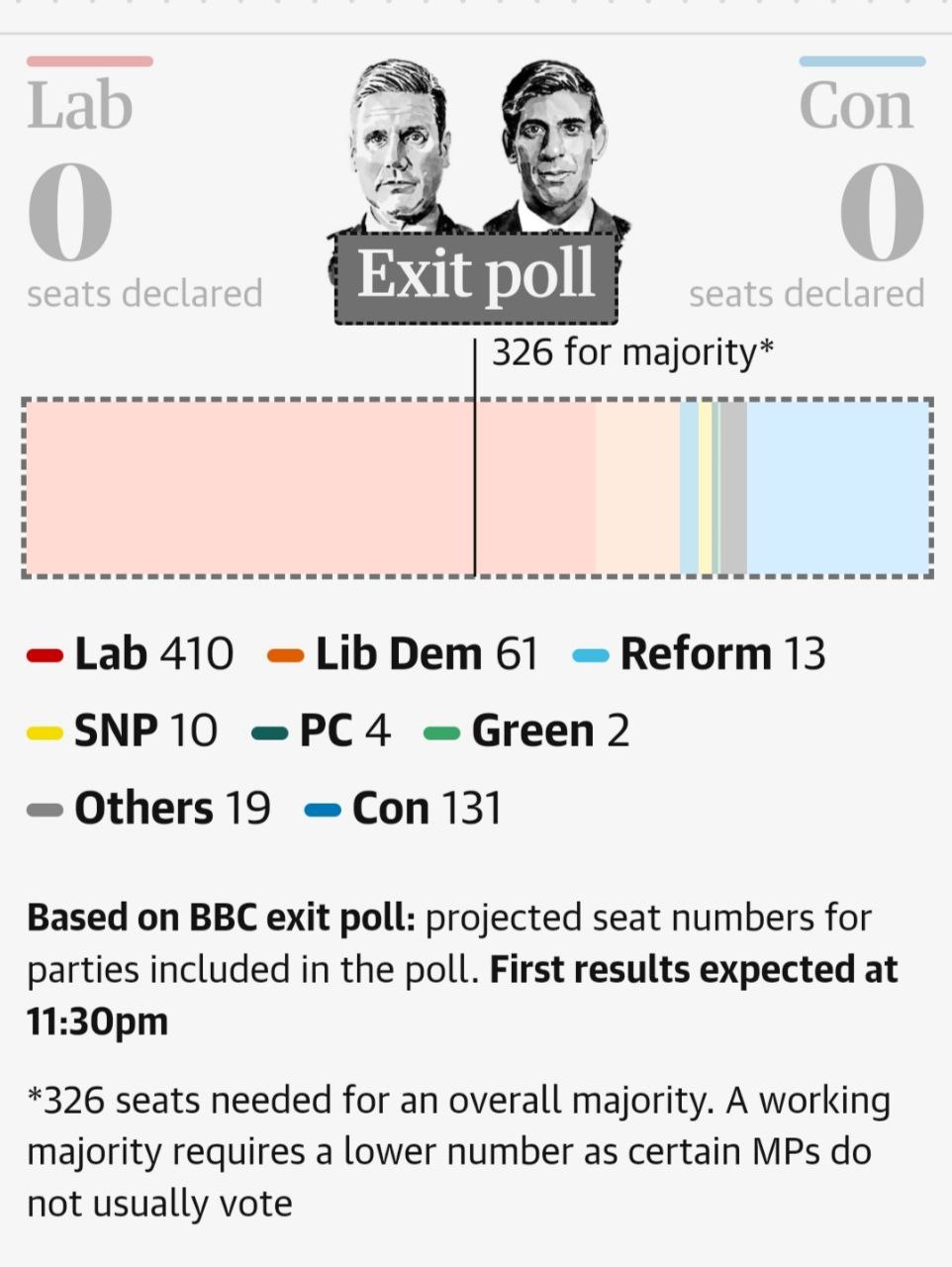Click the "Based on BBC exit poll:" text
The height and width of the screenshot is (1267, 952).
click(x=221, y=918)
